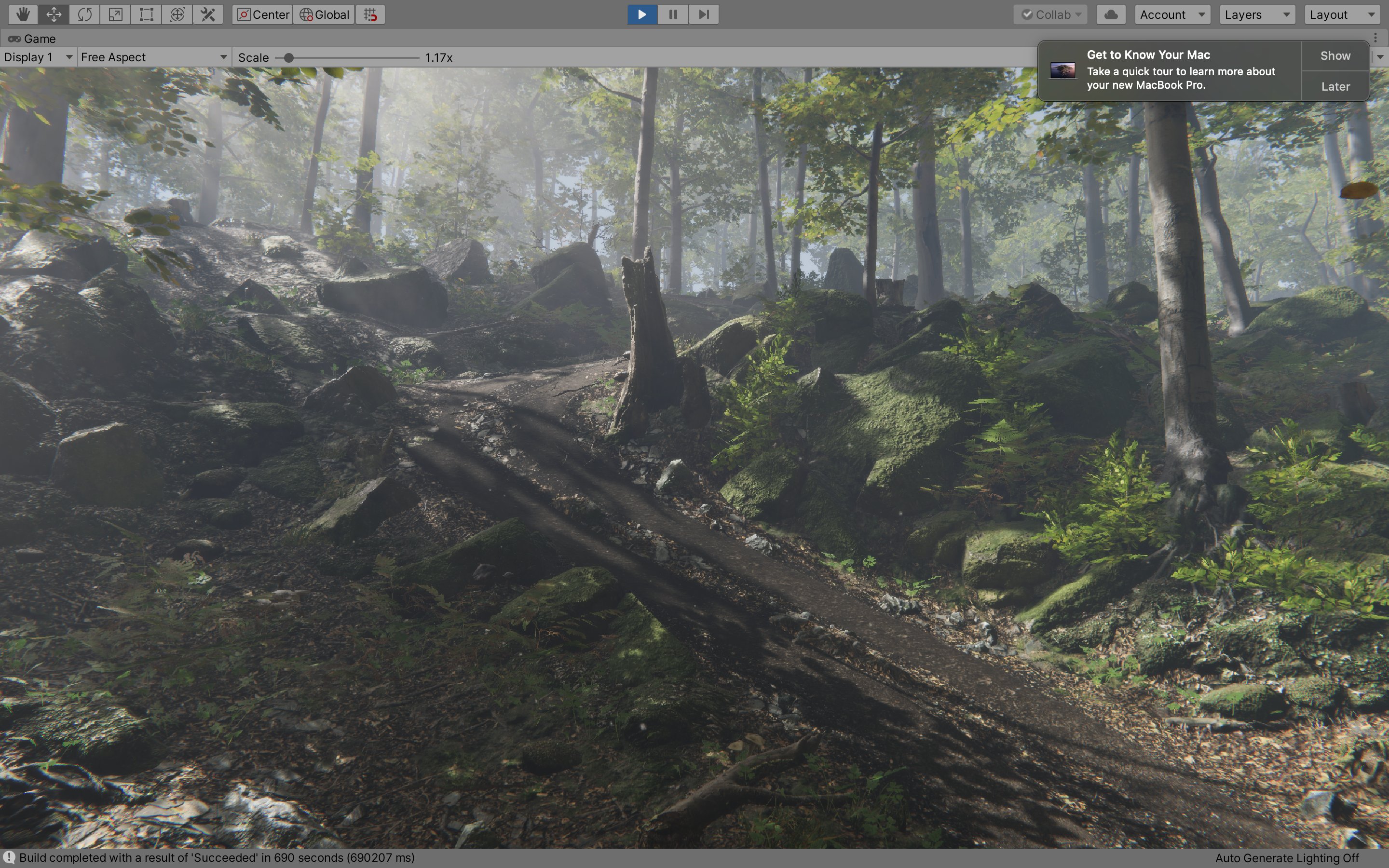Open the Free Aspect dropdown
The height and width of the screenshot is (868, 1389).
click(x=154, y=57)
